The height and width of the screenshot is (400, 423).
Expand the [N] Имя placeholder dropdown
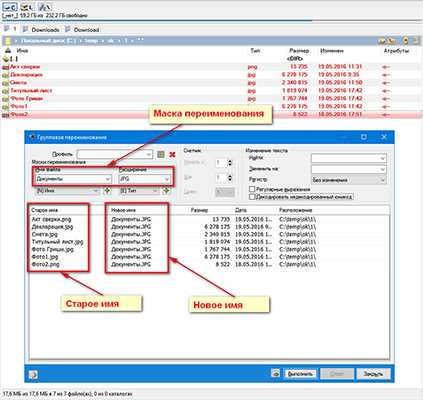pyautogui.click(x=96, y=191)
